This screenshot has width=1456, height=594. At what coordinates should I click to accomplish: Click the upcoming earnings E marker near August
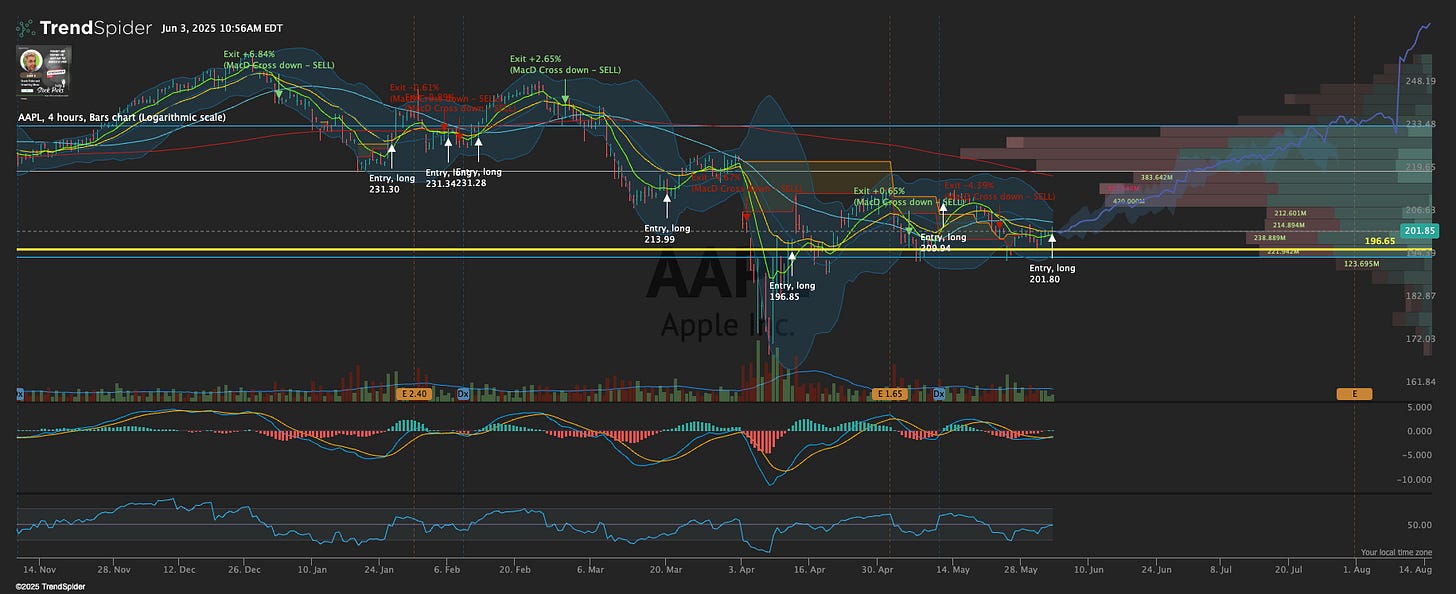click(x=1354, y=394)
